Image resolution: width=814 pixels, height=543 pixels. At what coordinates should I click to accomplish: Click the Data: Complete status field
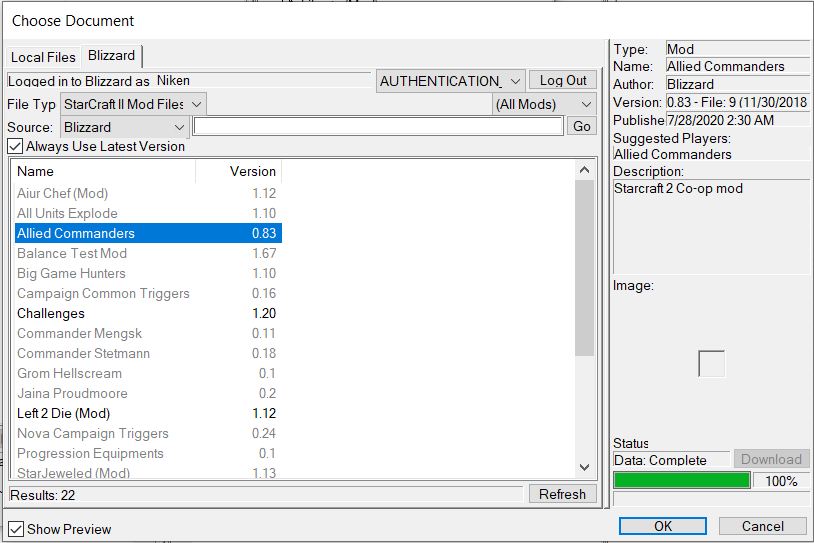[x=671, y=460]
